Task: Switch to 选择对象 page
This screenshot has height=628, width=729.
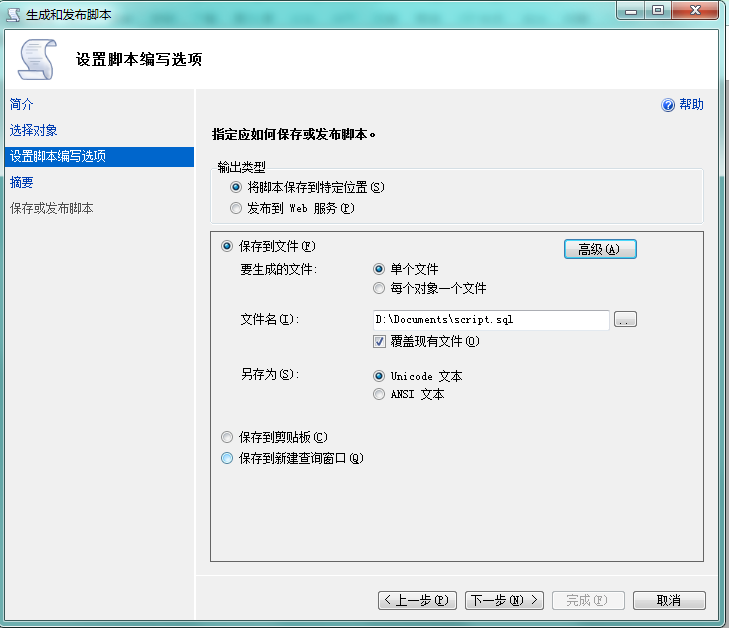Action: (x=34, y=130)
